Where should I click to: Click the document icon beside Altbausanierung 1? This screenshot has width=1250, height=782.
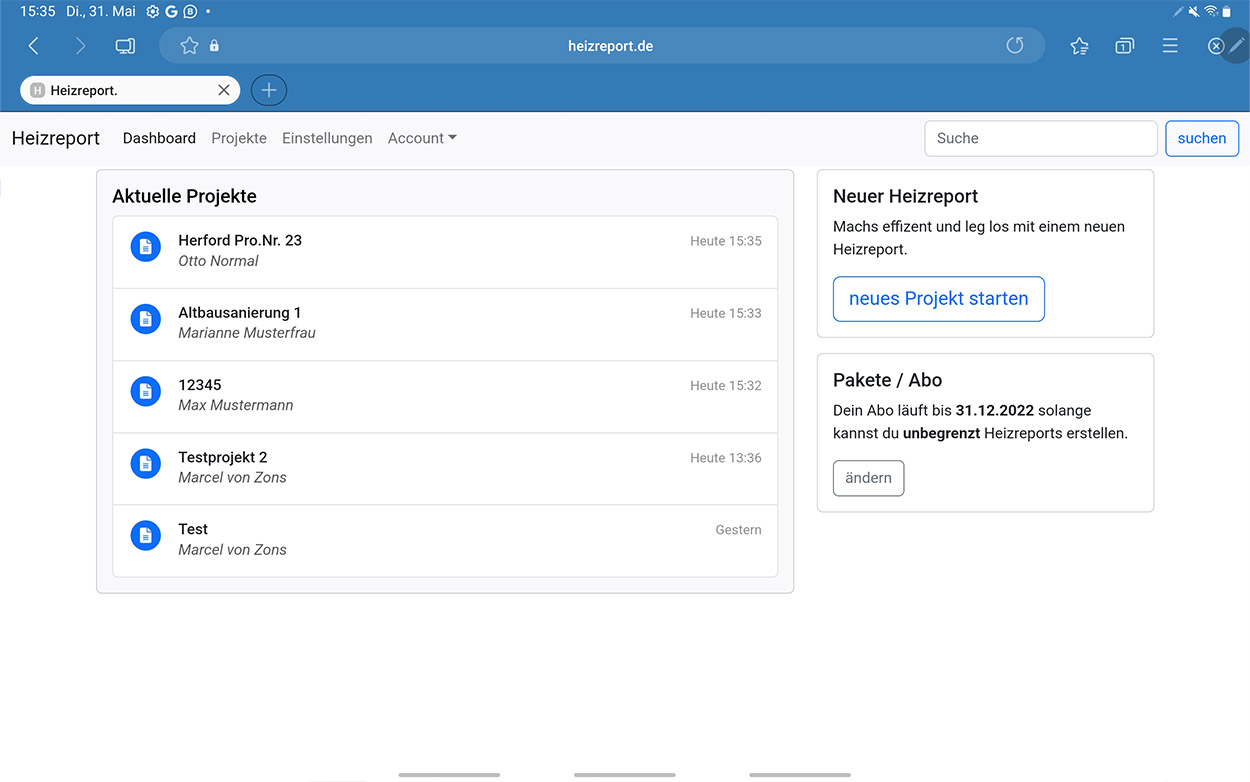coord(146,319)
